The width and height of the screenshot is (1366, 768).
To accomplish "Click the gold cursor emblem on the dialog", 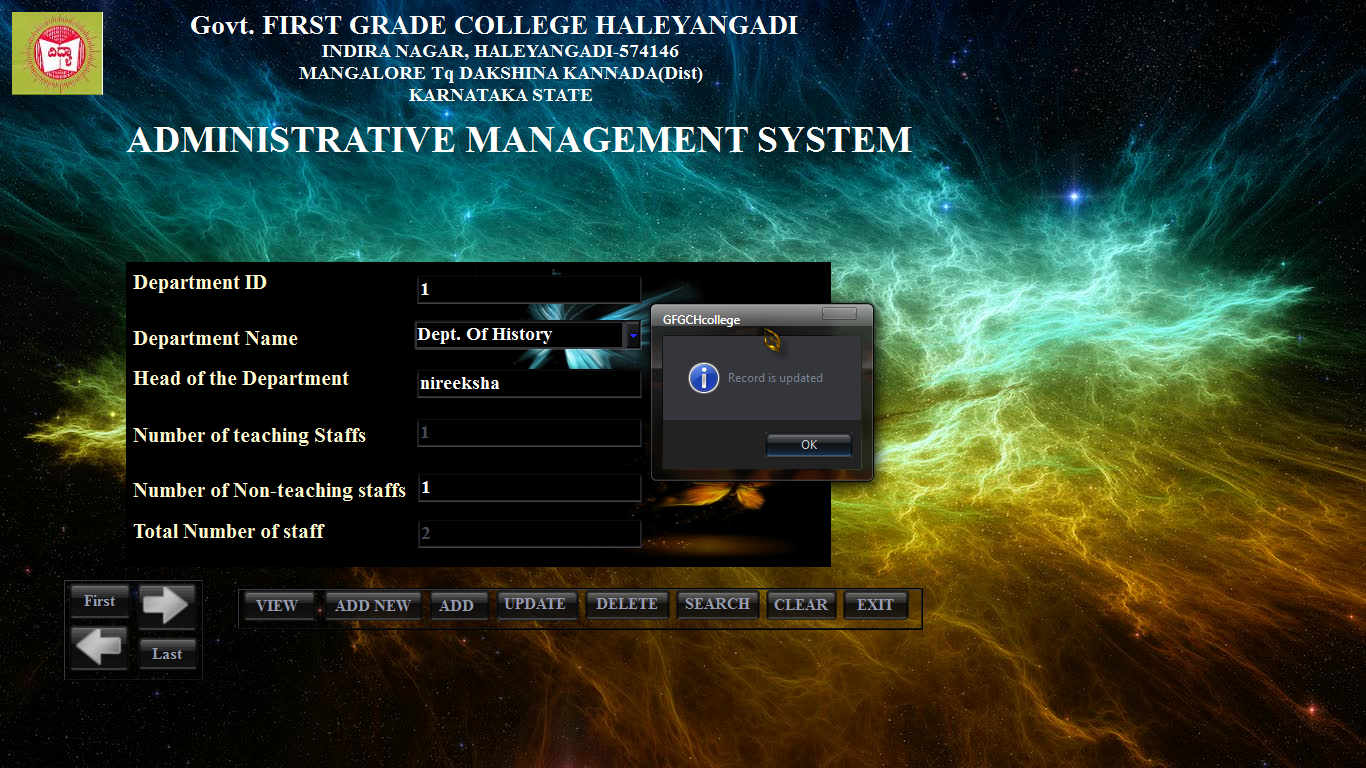I will tap(773, 340).
